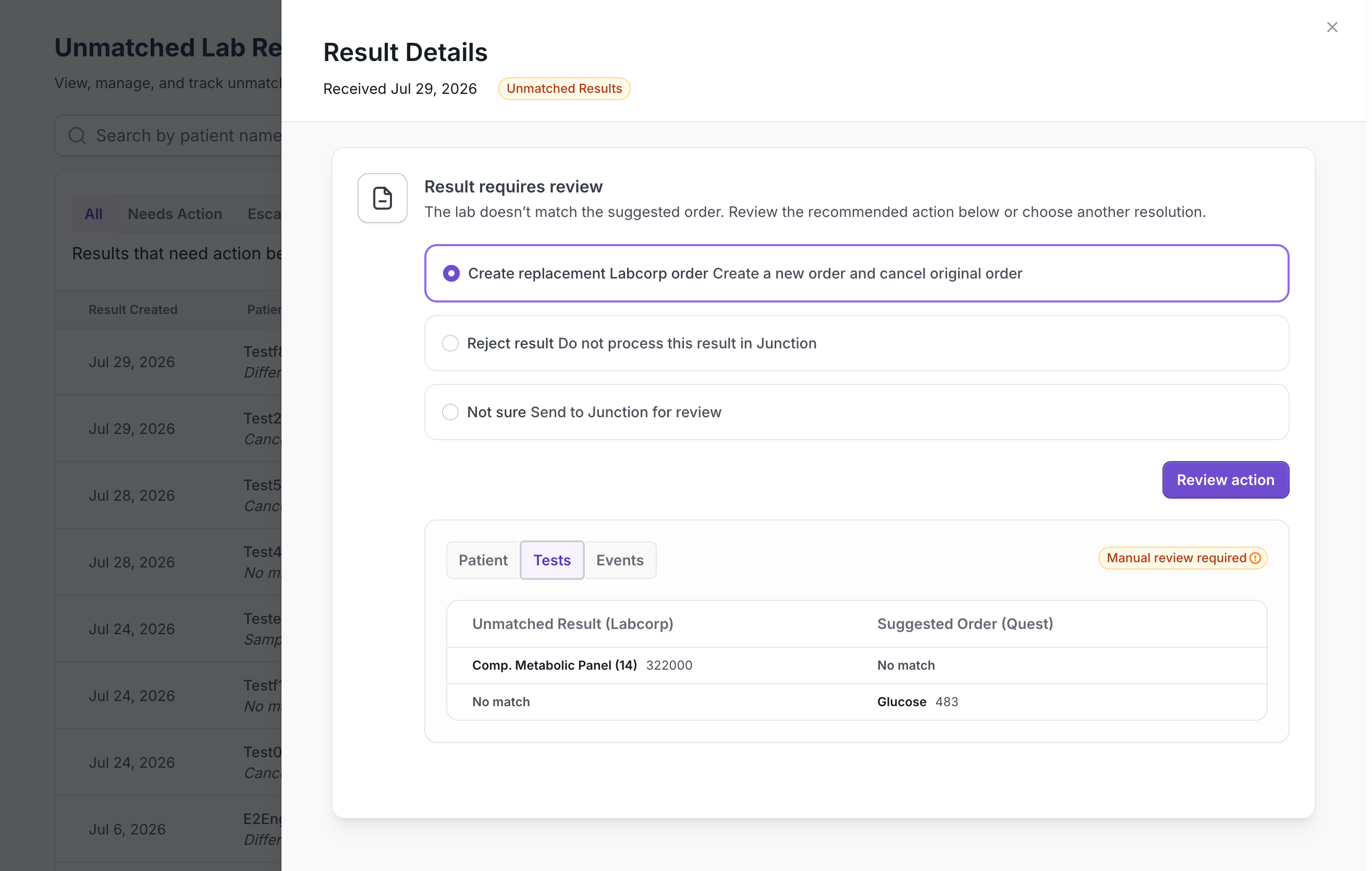Select Create replacement Labcorp order option
The height and width of the screenshot is (871, 1372).
856,274
